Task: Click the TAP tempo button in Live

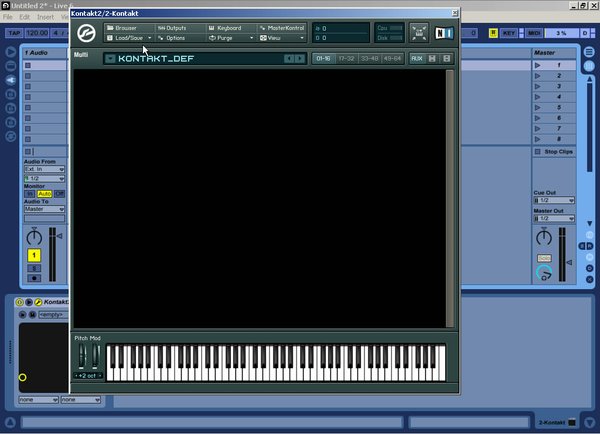Action: [x=14, y=33]
